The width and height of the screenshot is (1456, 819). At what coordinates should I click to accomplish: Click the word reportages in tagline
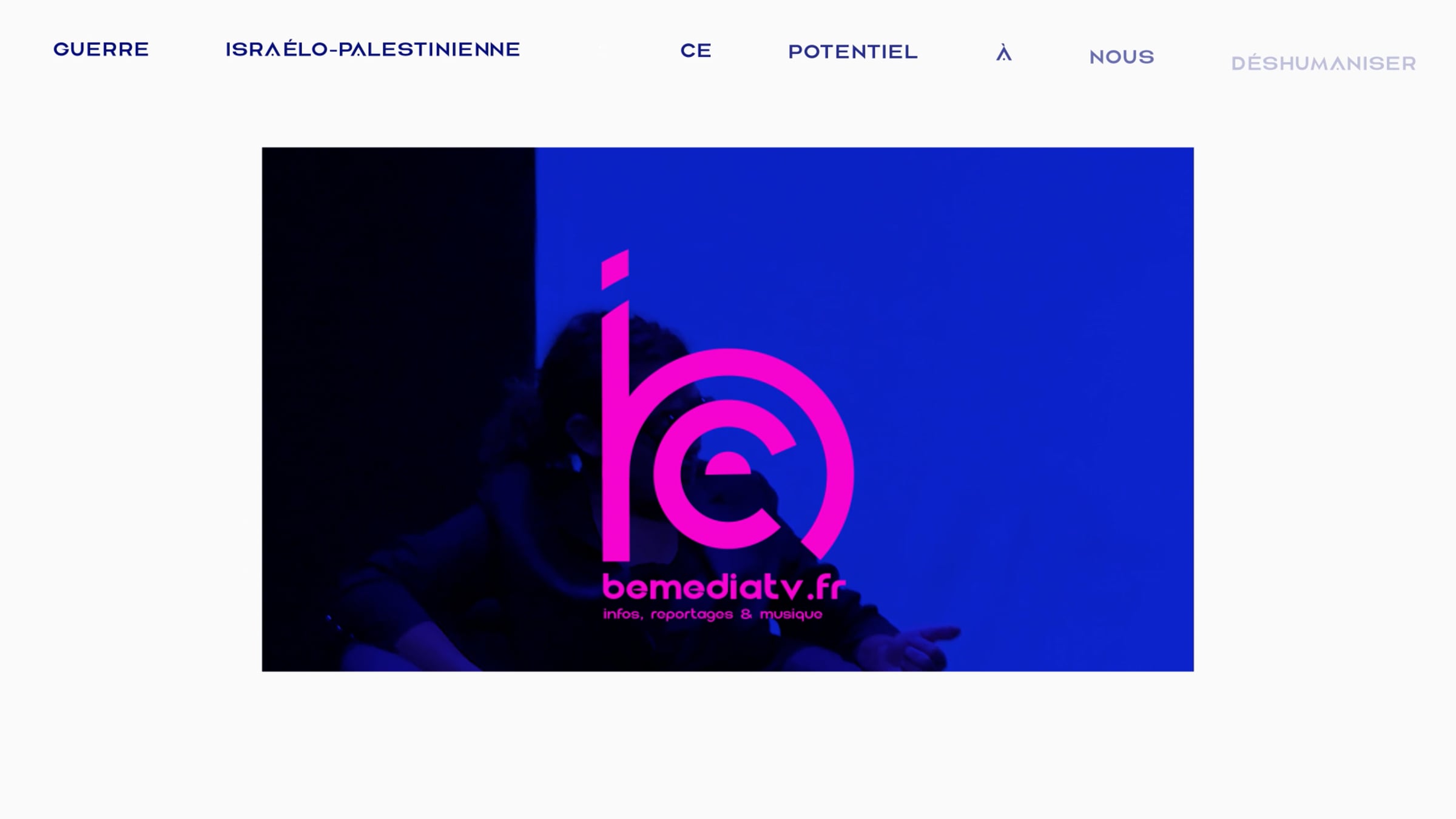[x=692, y=615]
